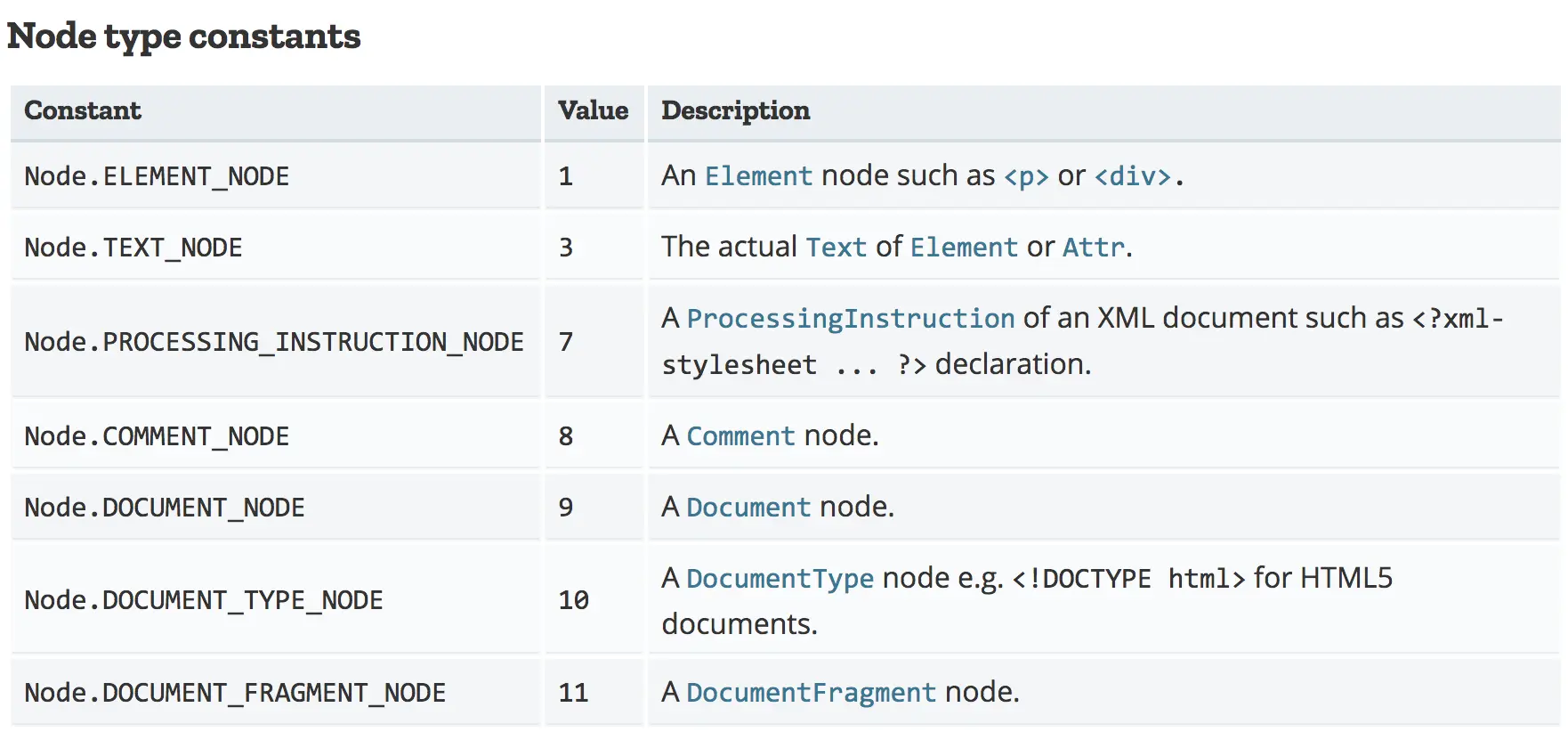Viewport: 1568px width, 748px height.
Task: Click the <p> tag link
Action: pos(1026,176)
